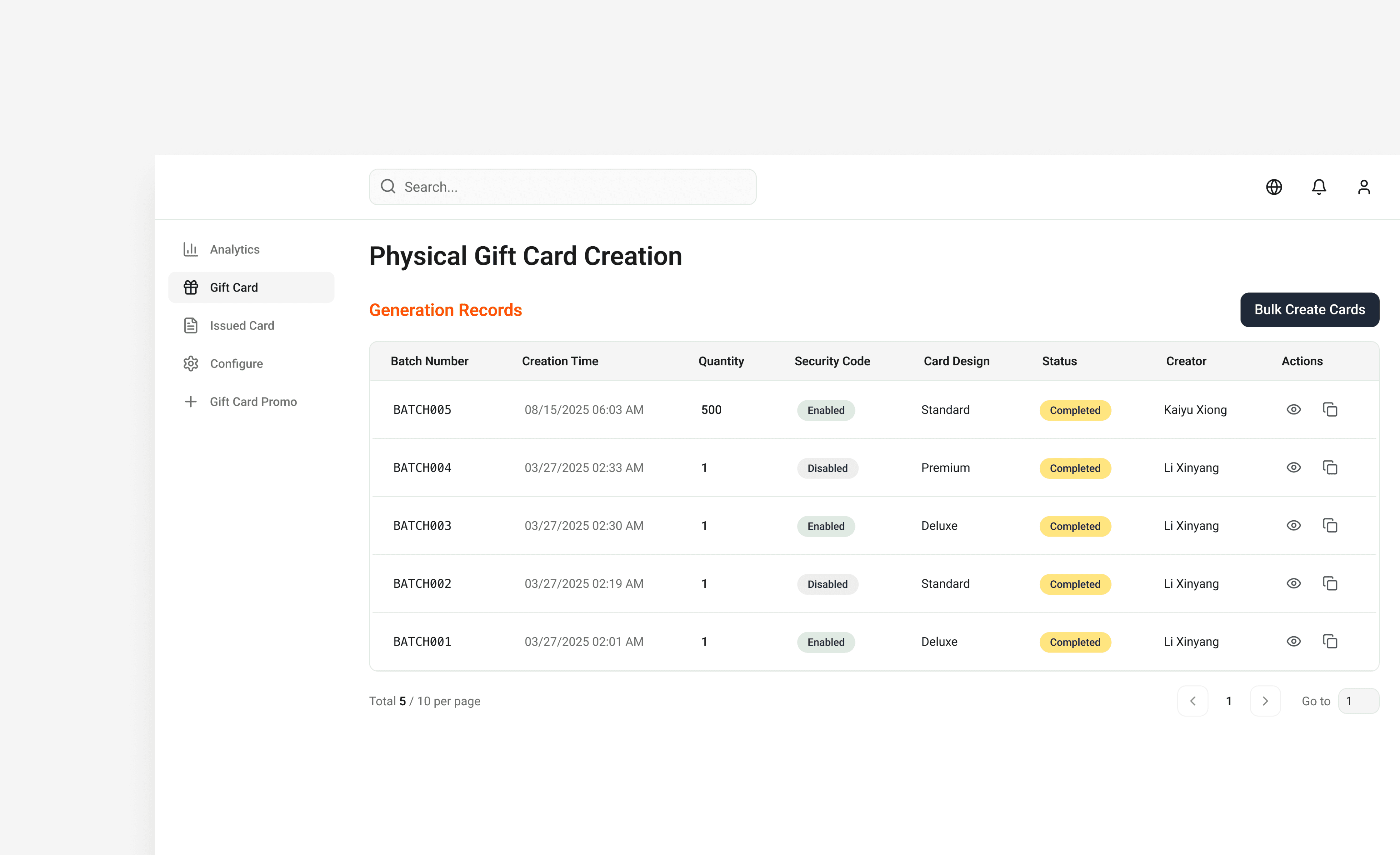
Task: Click the previous page chevron
Action: tap(1192, 701)
